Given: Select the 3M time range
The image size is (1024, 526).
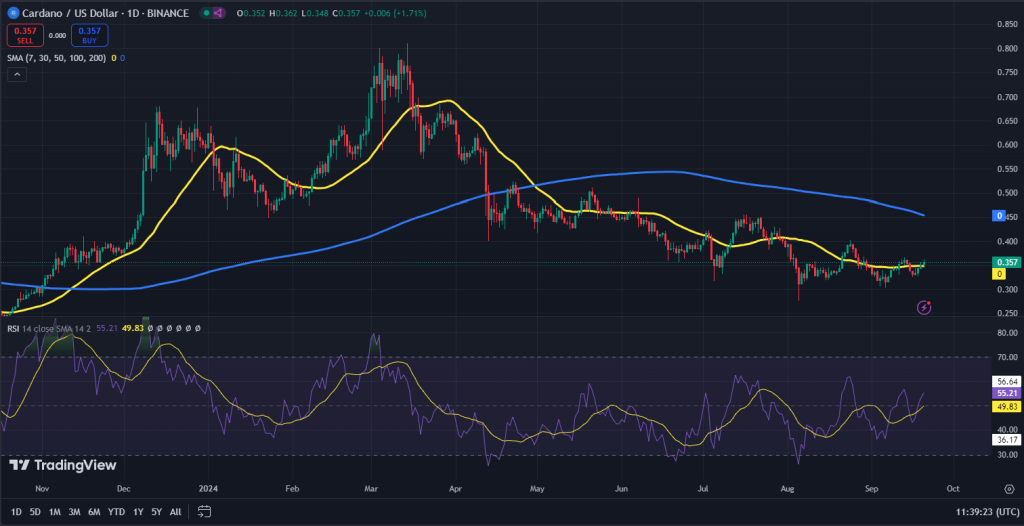Looking at the screenshot, I should point(74,512).
